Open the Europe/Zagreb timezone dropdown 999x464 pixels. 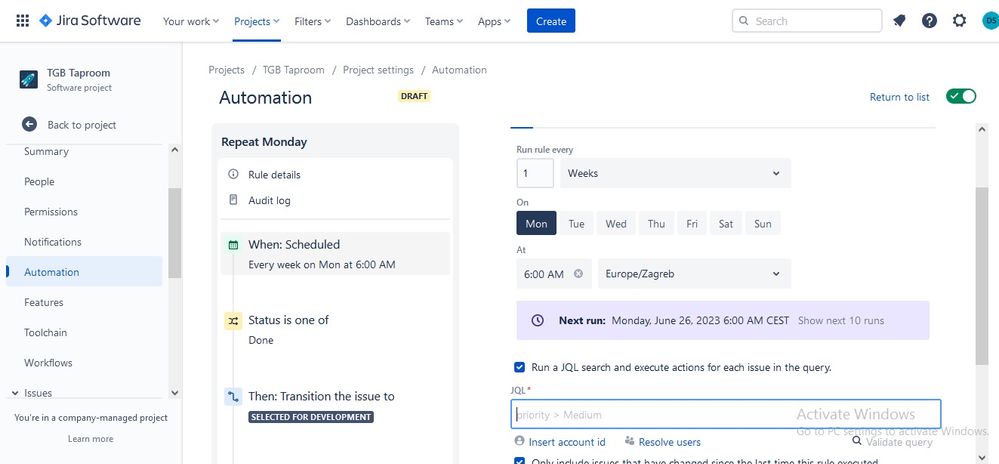pyautogui.click(x=694, y=273)
